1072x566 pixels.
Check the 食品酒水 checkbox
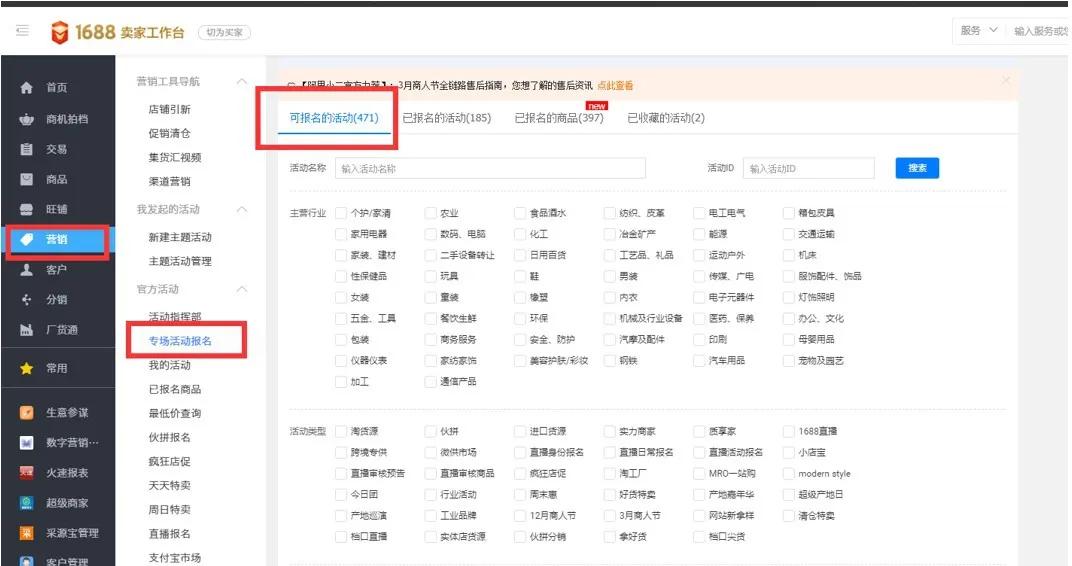[520, 213]
